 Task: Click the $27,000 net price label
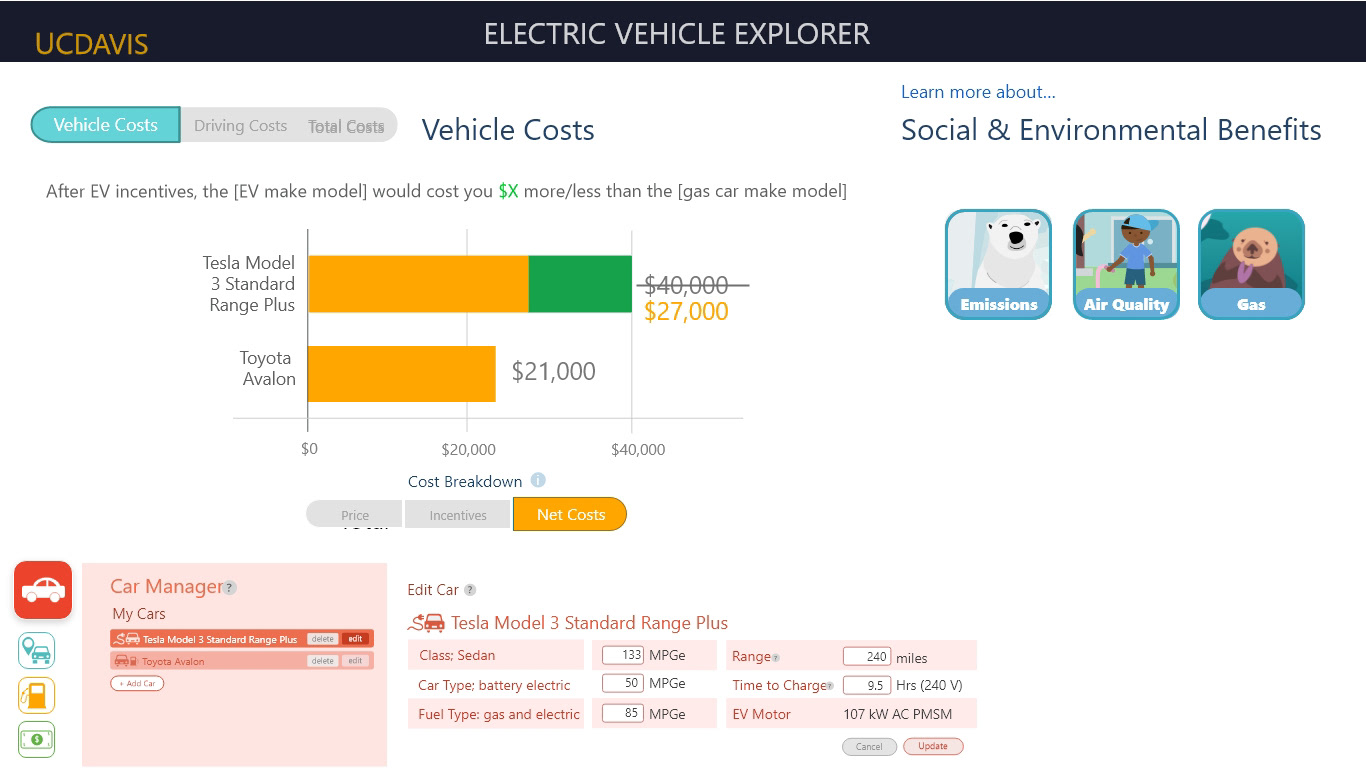point(686,311)
